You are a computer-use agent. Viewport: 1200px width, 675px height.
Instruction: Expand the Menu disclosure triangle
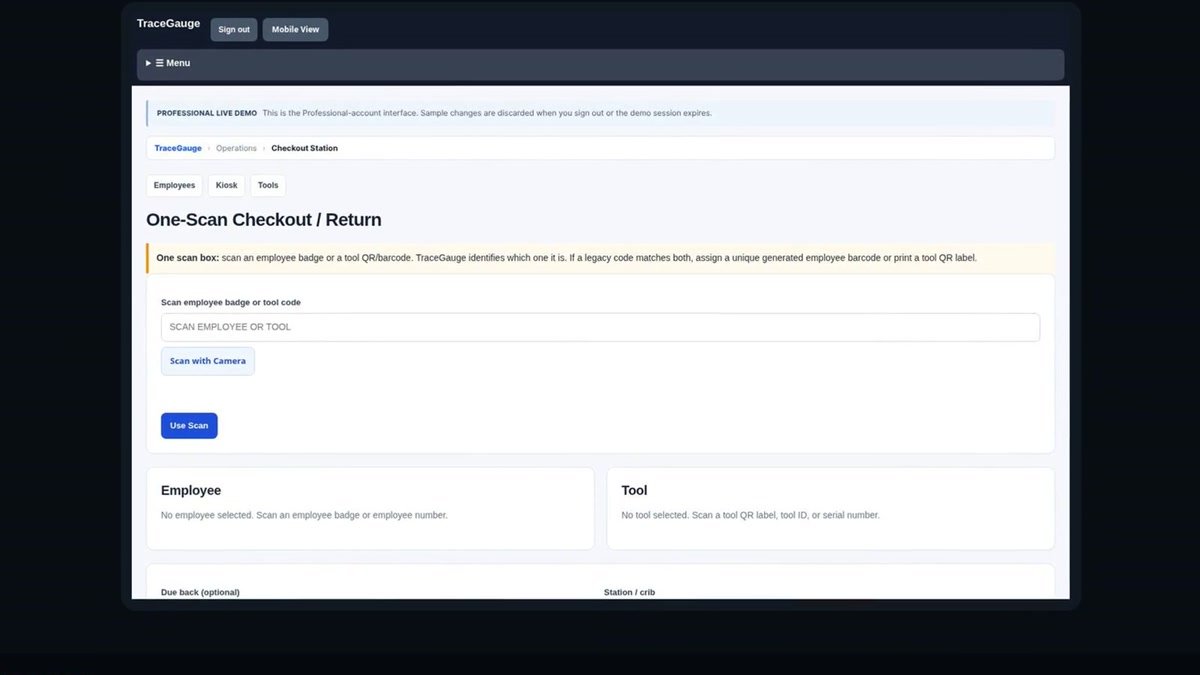[x=148, y=63]
